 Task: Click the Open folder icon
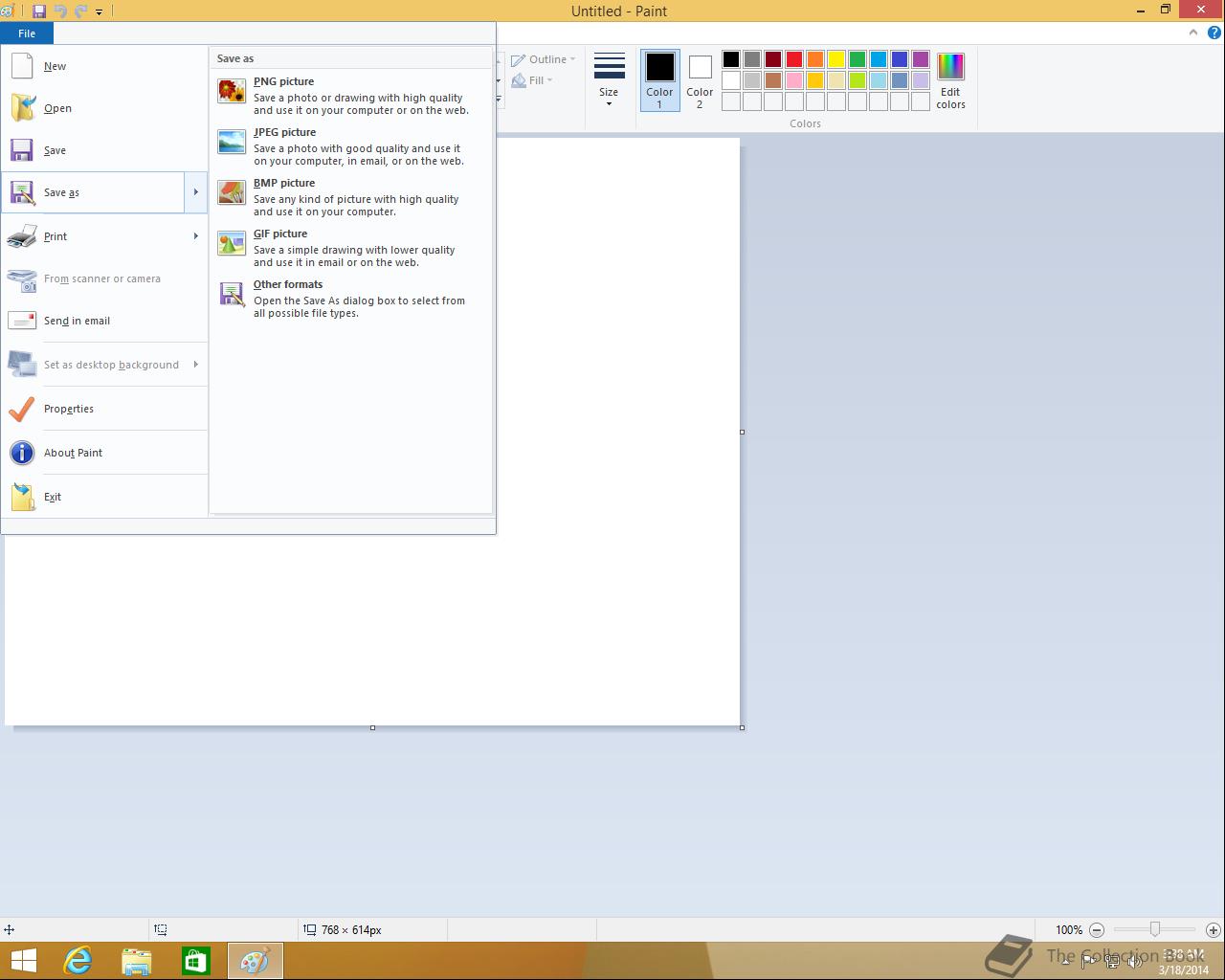point(22,108)
